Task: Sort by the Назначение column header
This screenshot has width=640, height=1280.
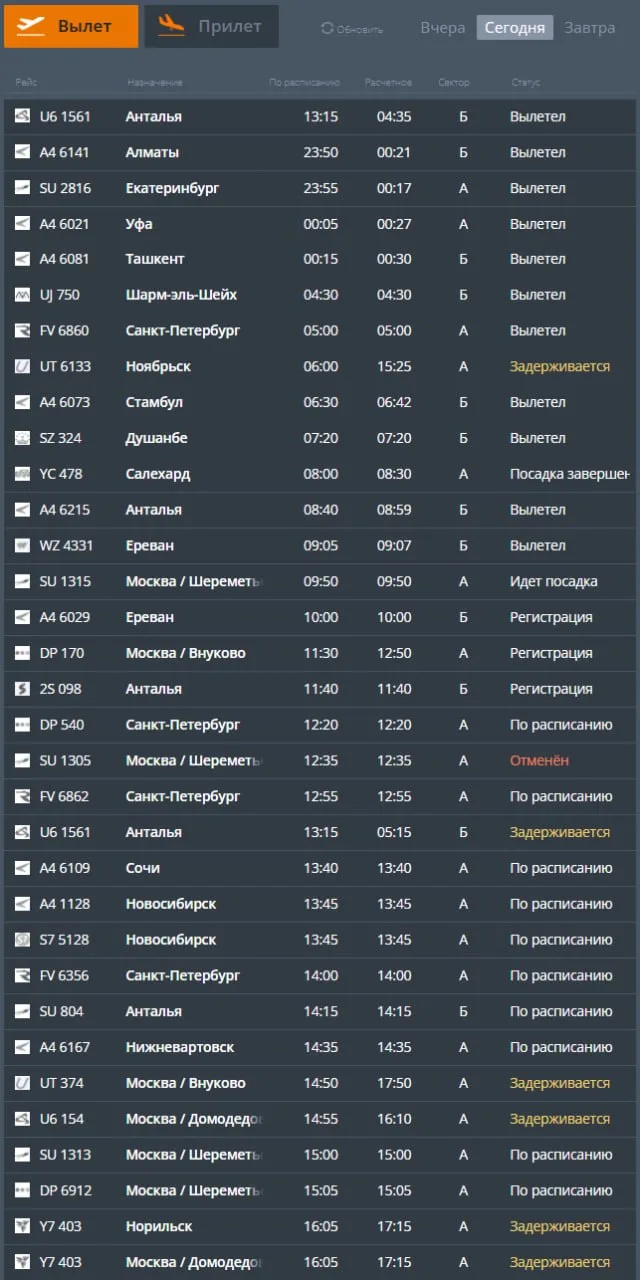Action: pos(155,82)
